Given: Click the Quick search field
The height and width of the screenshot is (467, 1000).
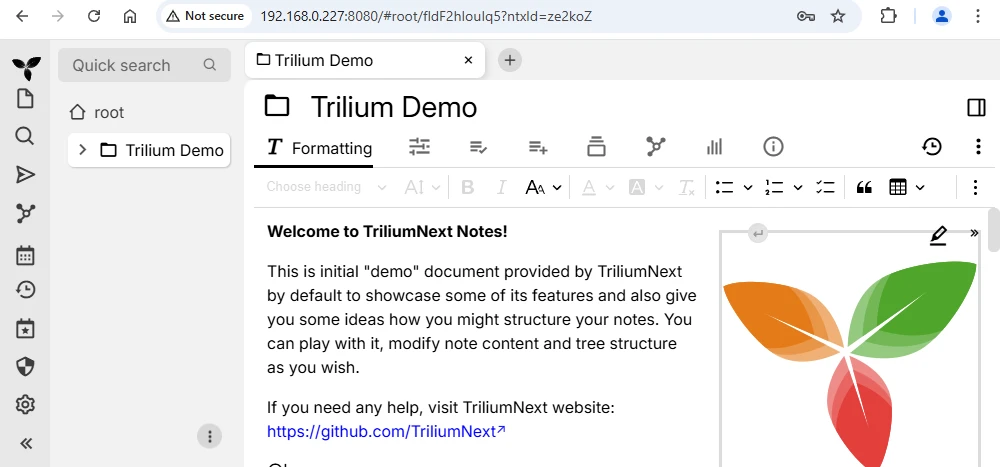Looking at the screenshot, I should (x=144, y=65).
